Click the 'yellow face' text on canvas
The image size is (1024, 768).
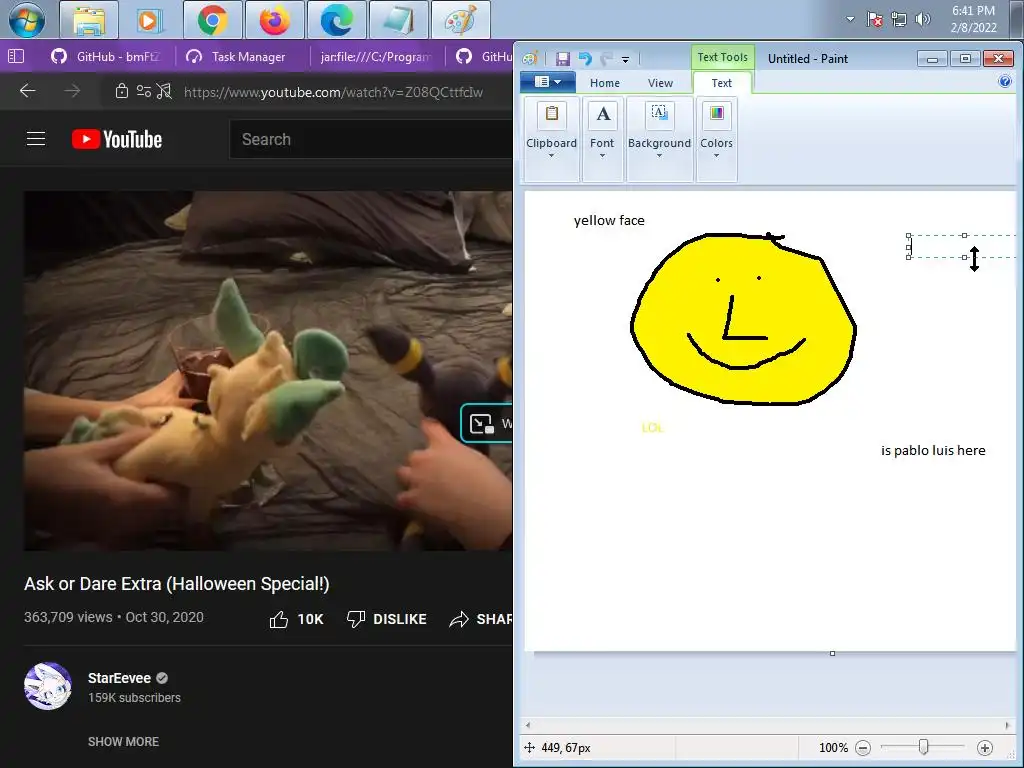pos(609,221)
